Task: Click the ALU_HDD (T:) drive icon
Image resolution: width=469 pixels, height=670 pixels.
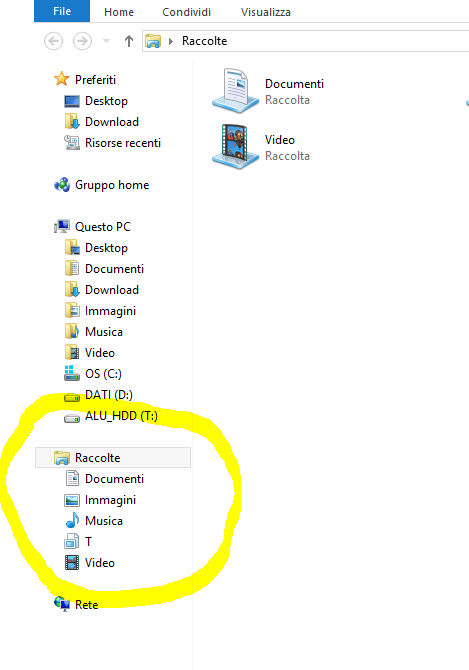Action: [72, 418]
